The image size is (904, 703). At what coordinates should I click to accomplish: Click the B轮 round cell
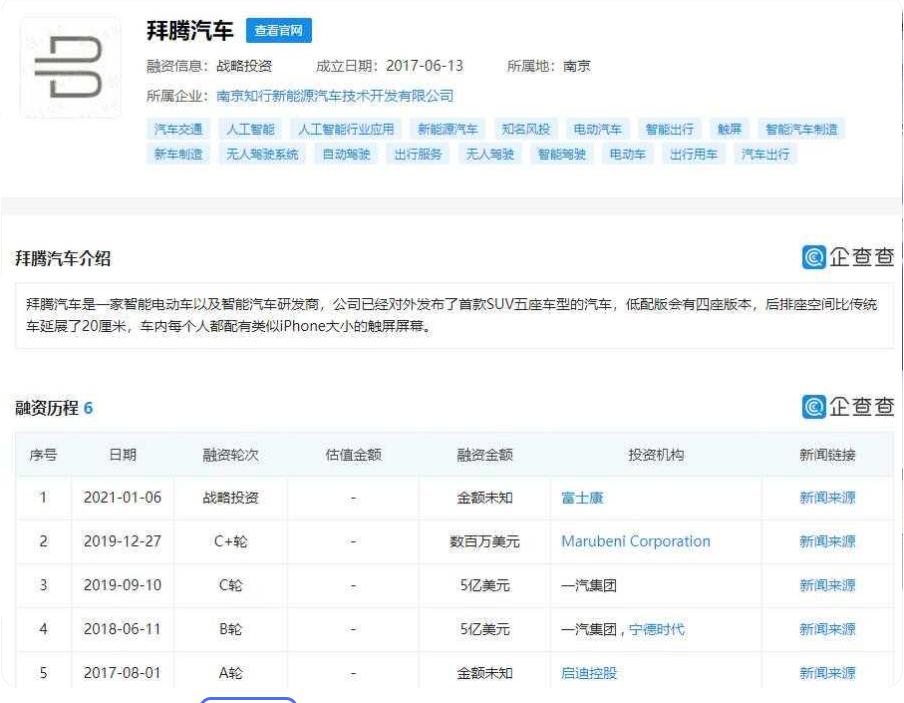point(231,629)
